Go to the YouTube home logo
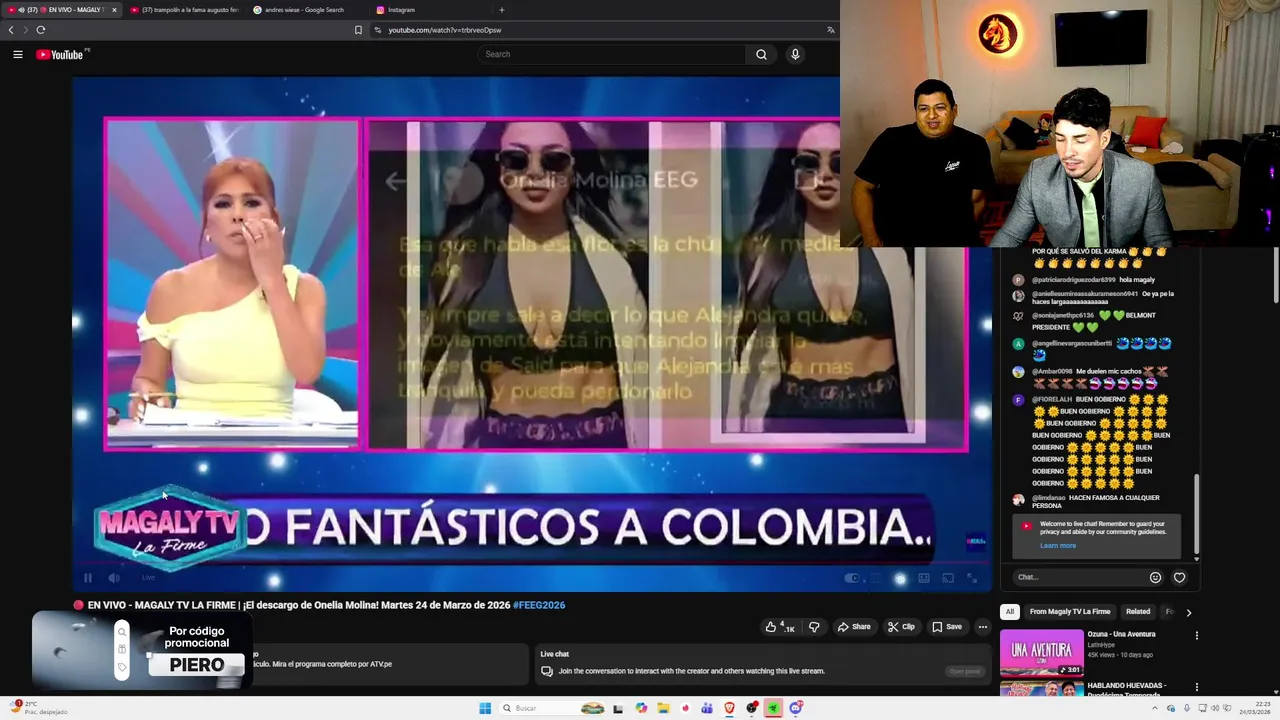 (62, 54)
